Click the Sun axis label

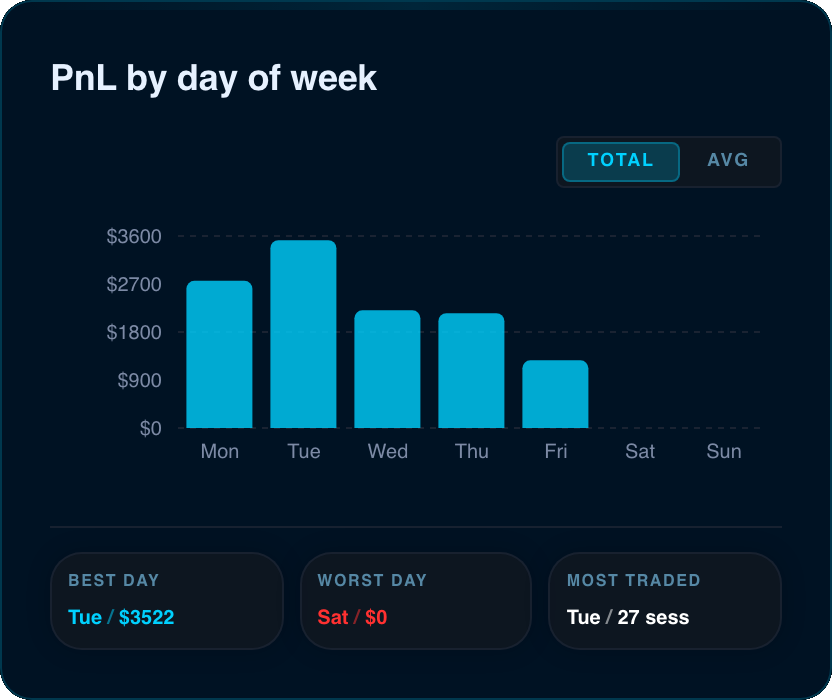click(x=724, y=452)
